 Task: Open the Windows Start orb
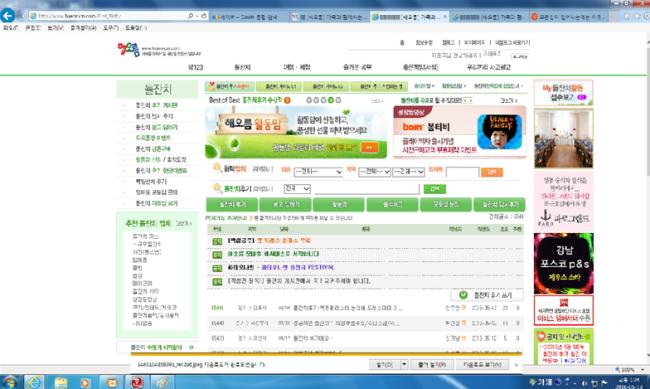click(x=10, y=382)
